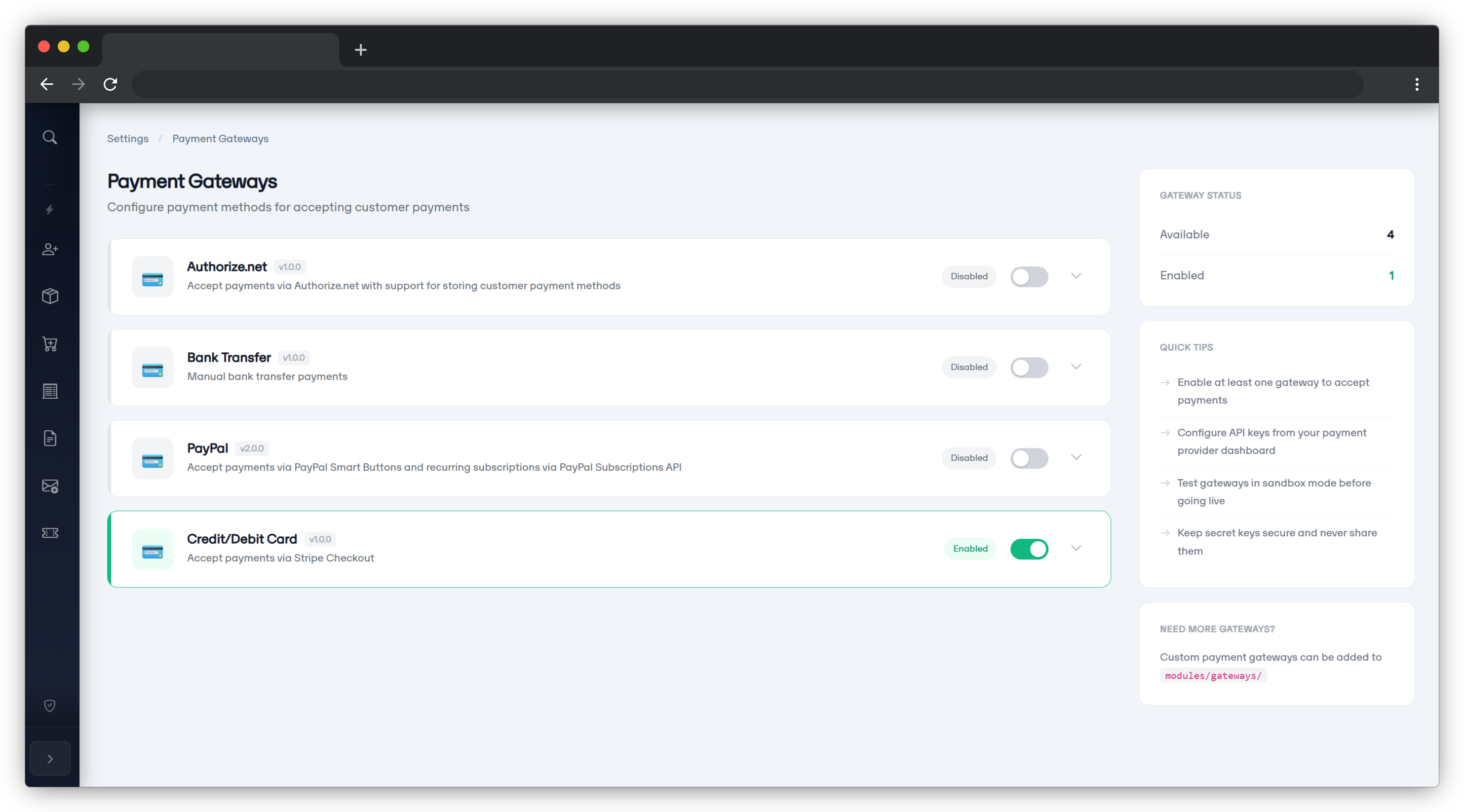Expand the PayPal gateway details
The image size is (1464, 812).
[1076, 457]
